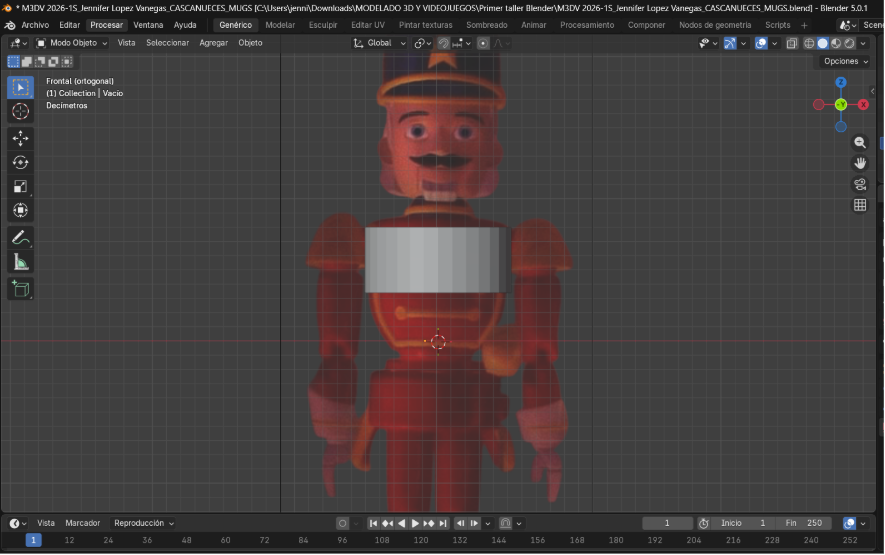
Task: Select the Scale tool
Action: coord(20,186)
